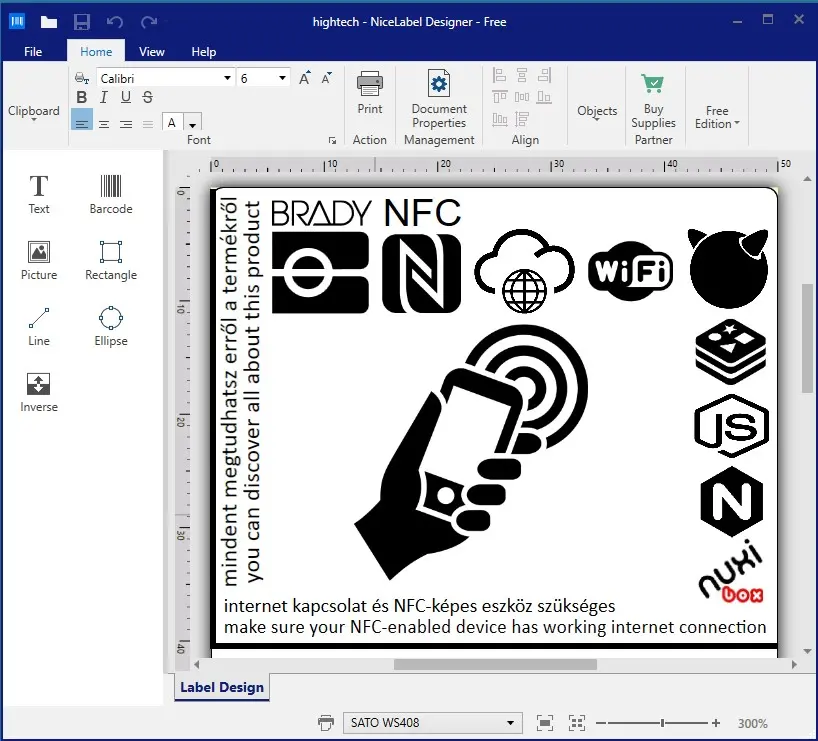Click the Open folder icon in title bar
Screen dimensions: 818x741
point(49,21)
